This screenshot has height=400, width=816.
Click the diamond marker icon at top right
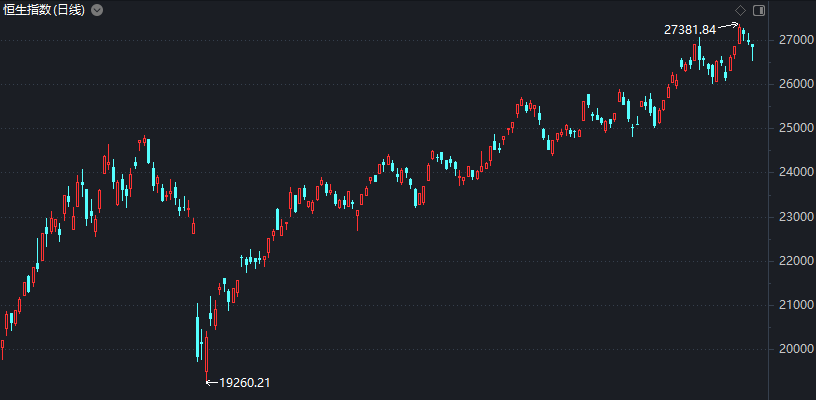[x=740, y=10]
